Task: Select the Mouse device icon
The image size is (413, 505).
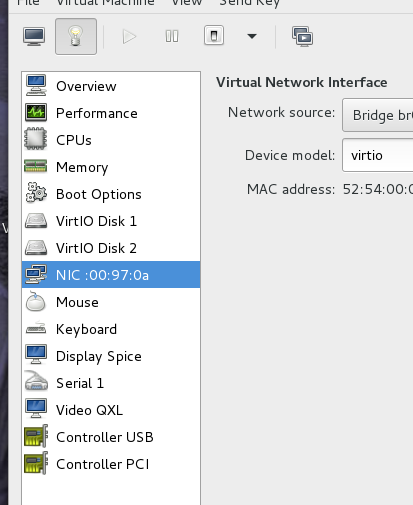Action: (35, 301)
